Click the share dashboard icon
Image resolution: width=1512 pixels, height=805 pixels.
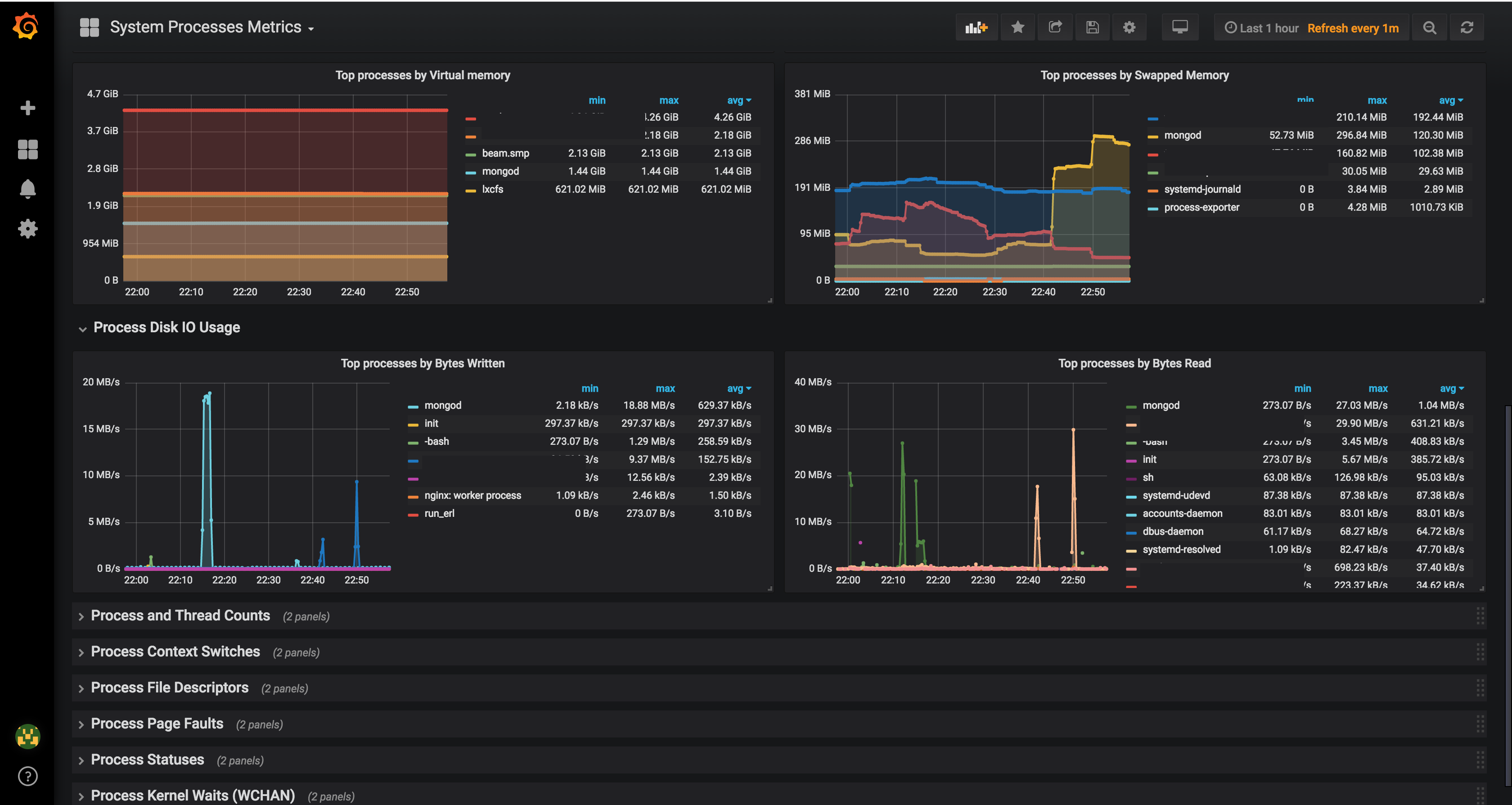tap(1055, 27)
